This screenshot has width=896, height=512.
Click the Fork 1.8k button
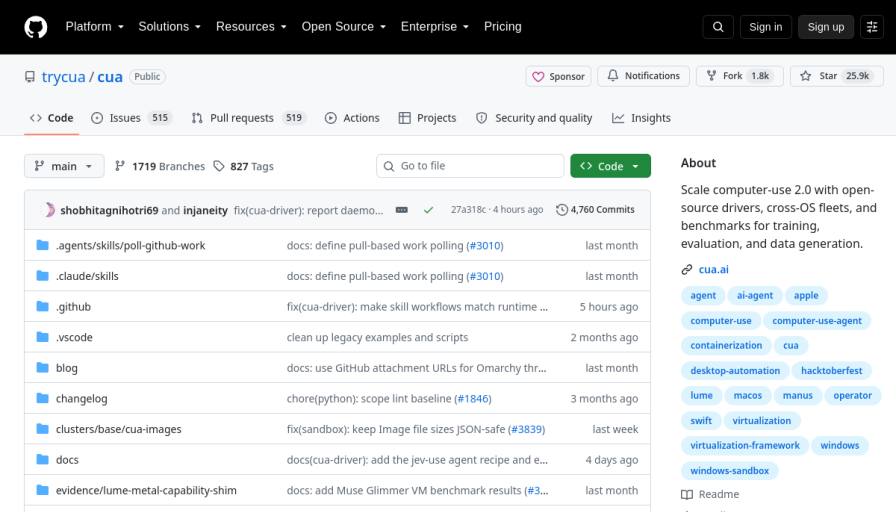click(x=739, y=76)
